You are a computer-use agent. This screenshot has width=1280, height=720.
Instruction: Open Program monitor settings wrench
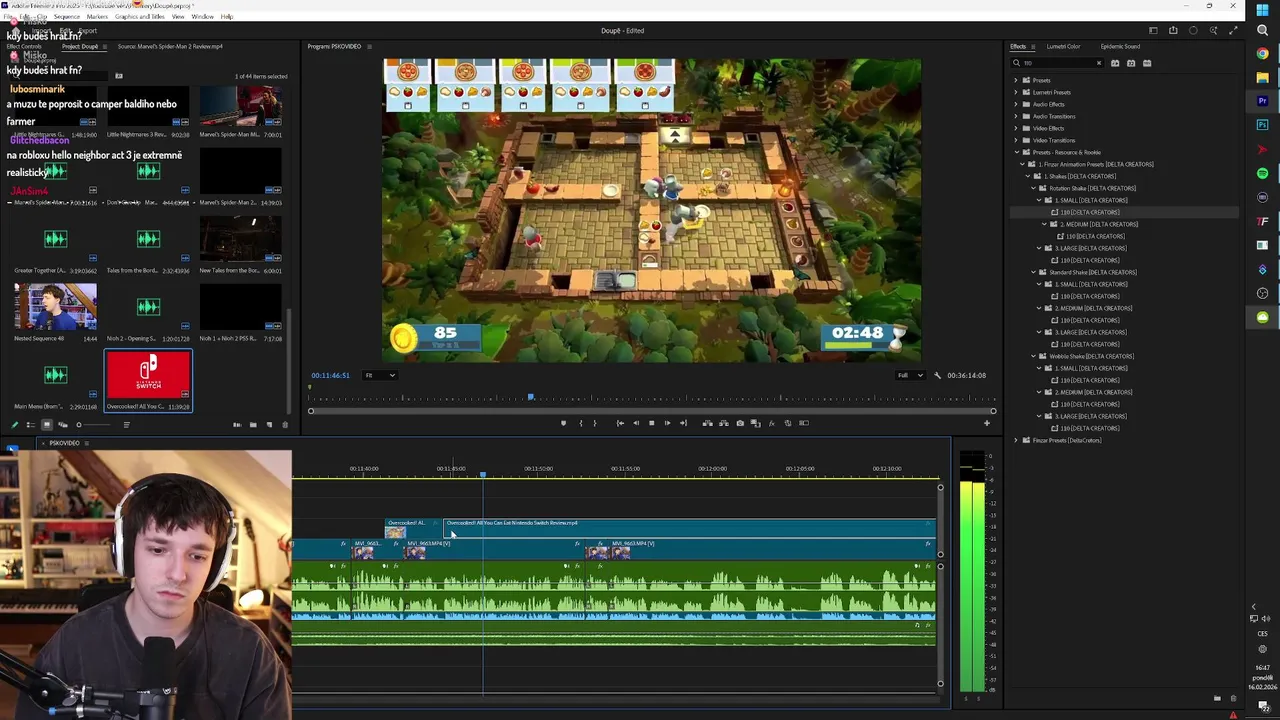click(x=937, y=375)
